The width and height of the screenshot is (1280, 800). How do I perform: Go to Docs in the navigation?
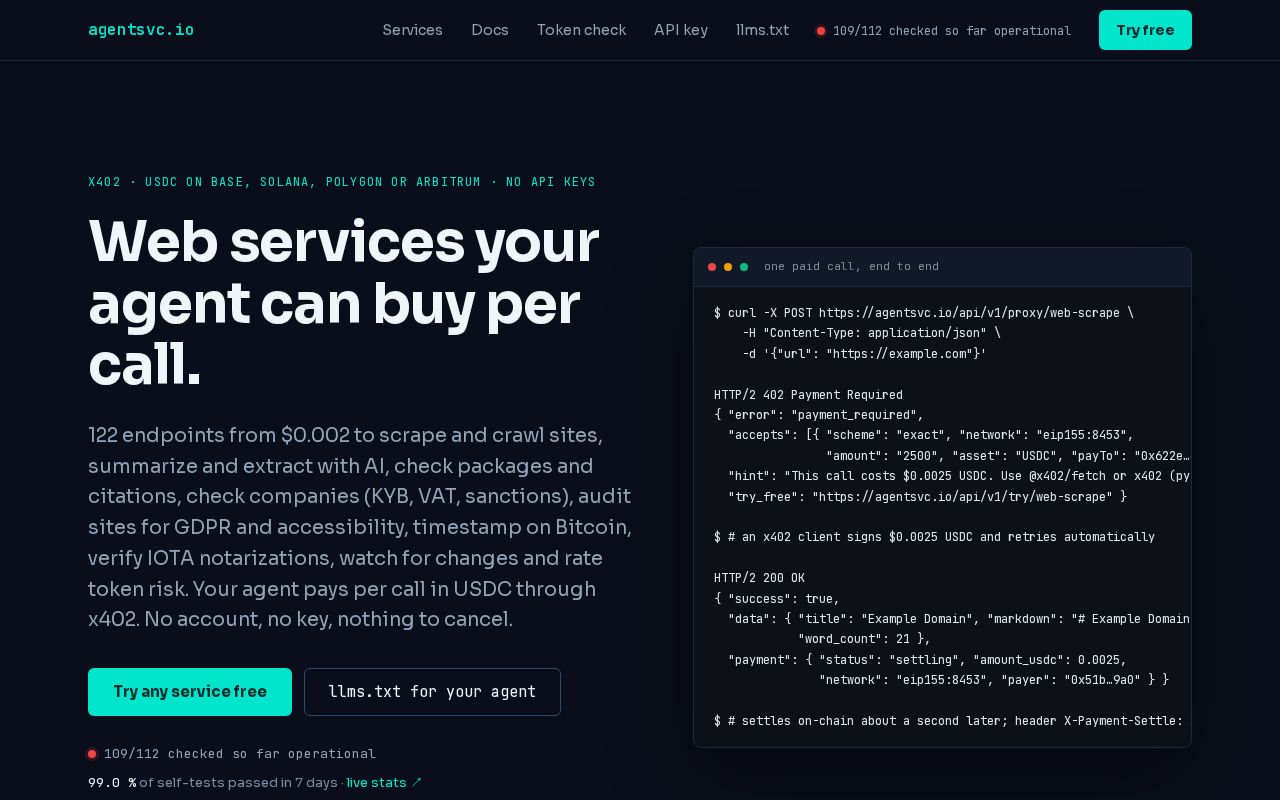(490, 30)
